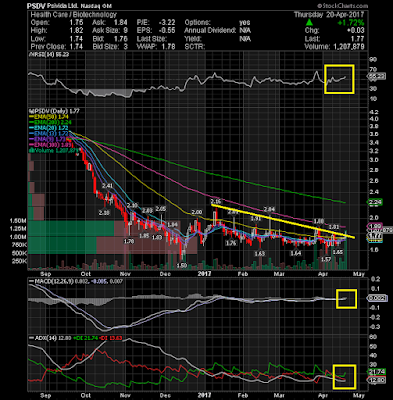
Task: Click the Last price 1.77 in header
Action: click(358, 39)
